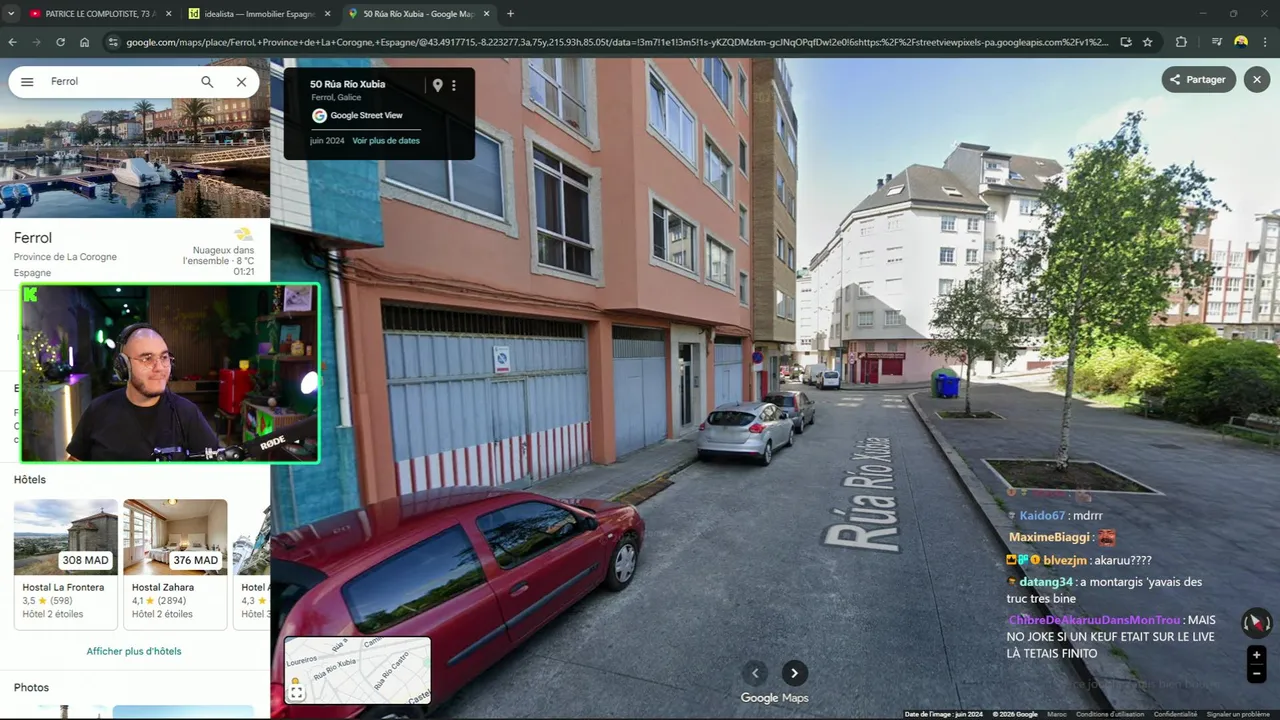Open the browser extensions puzzle icon
Viewport: 1280px width, 720px height.
point(1181,42)
